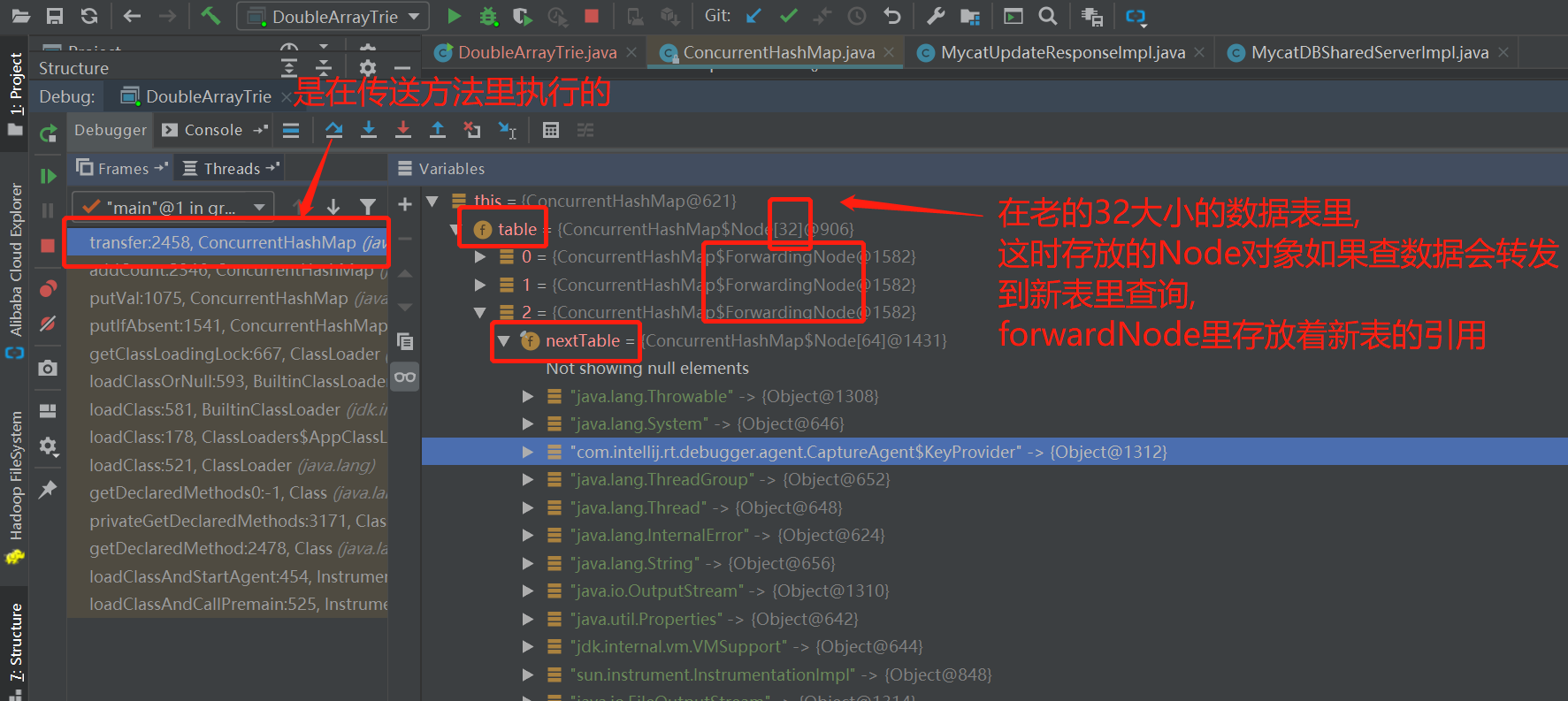Open Structure panel settings gear

tap(368, 68)
